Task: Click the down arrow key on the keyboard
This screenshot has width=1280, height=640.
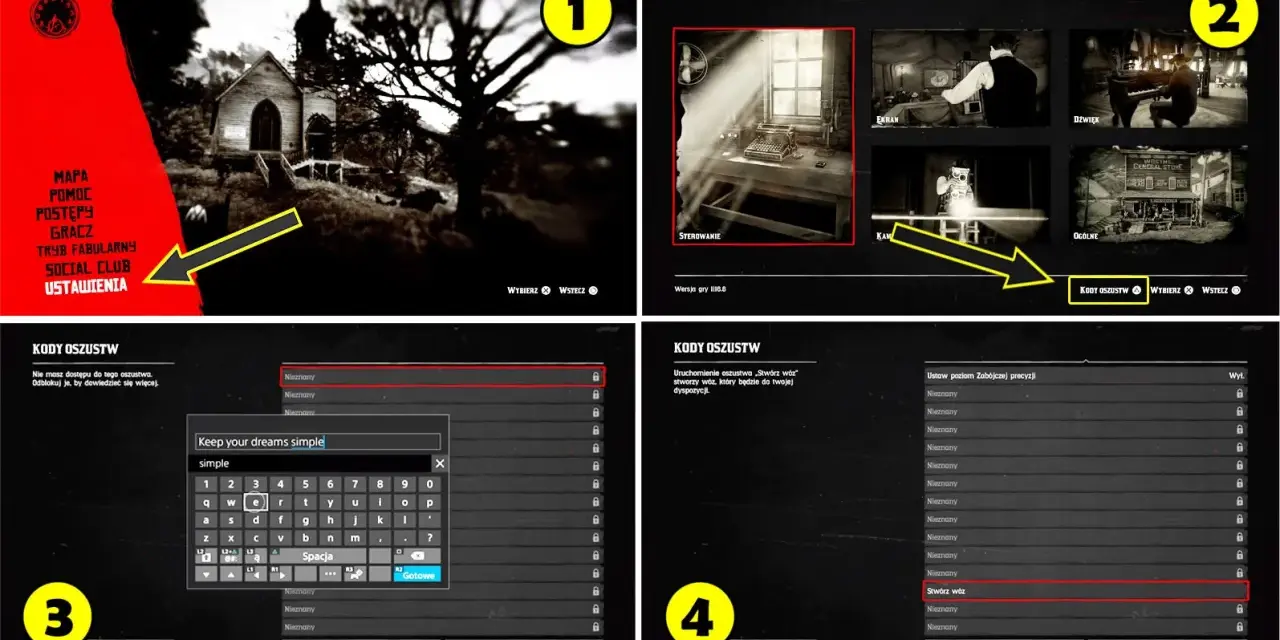Action: (x=206, y=574)
